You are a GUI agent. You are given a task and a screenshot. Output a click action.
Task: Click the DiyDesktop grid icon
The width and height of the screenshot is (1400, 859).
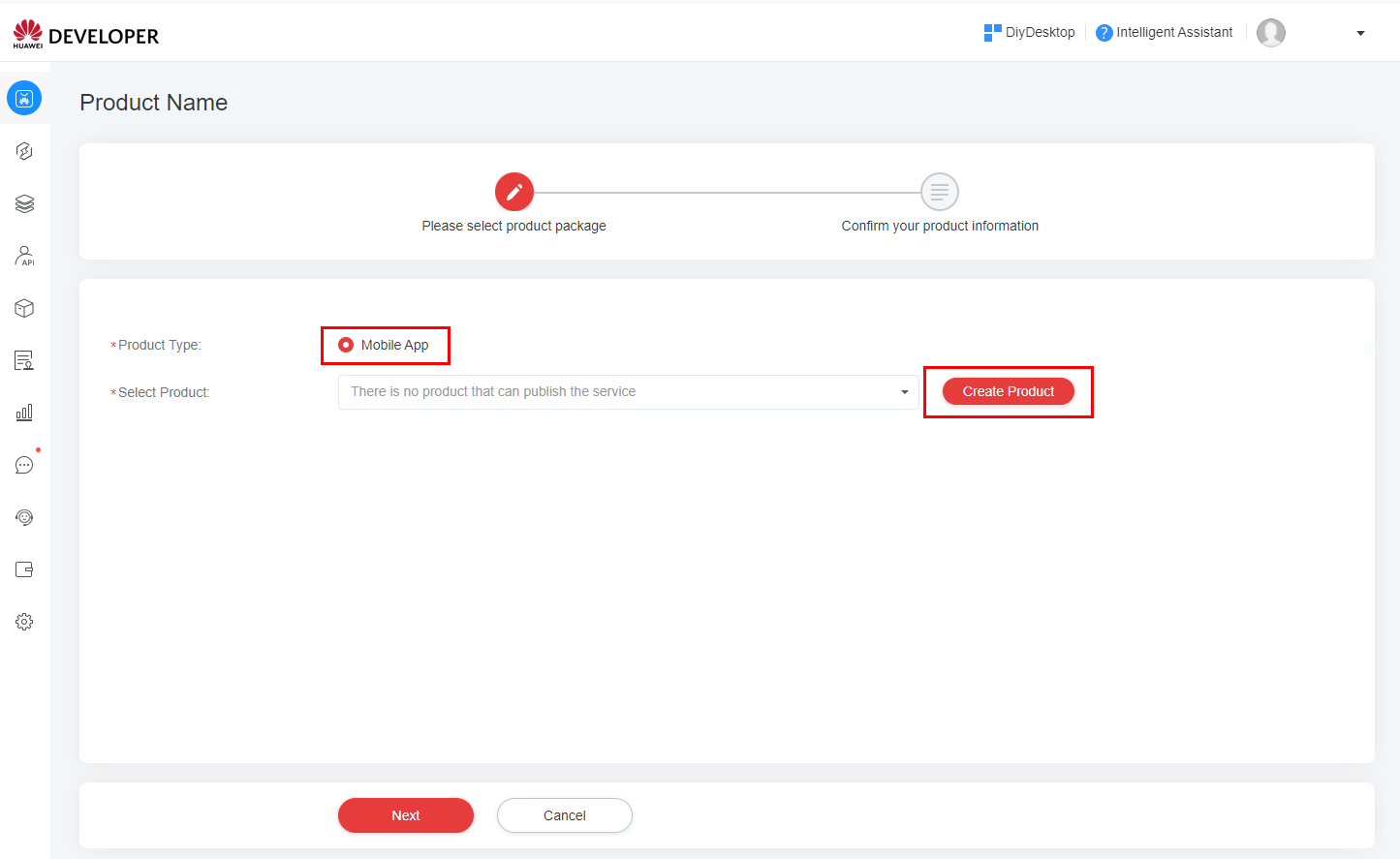pyautogui.click(x=992, y=33)
